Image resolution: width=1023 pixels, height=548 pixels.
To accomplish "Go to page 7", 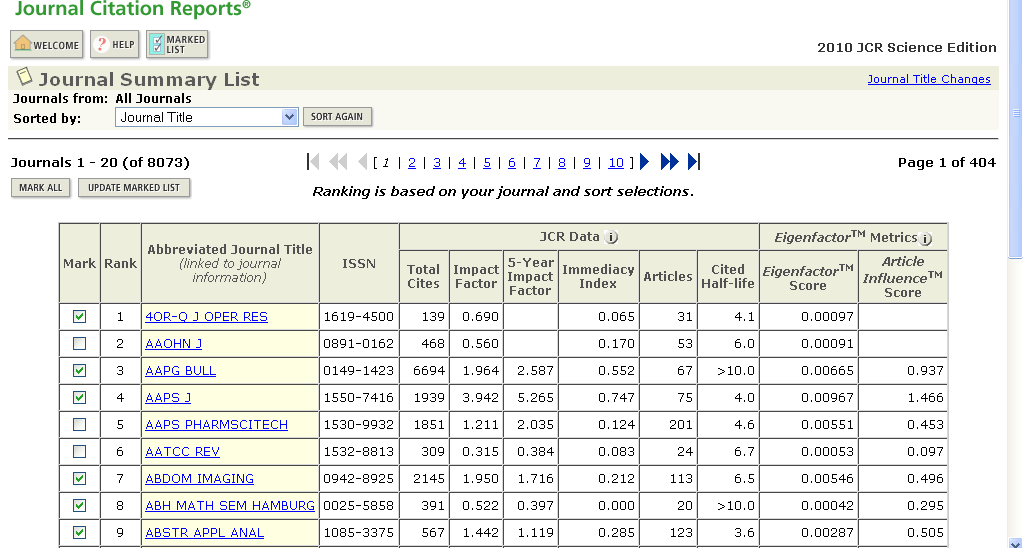I will [537, 162].
